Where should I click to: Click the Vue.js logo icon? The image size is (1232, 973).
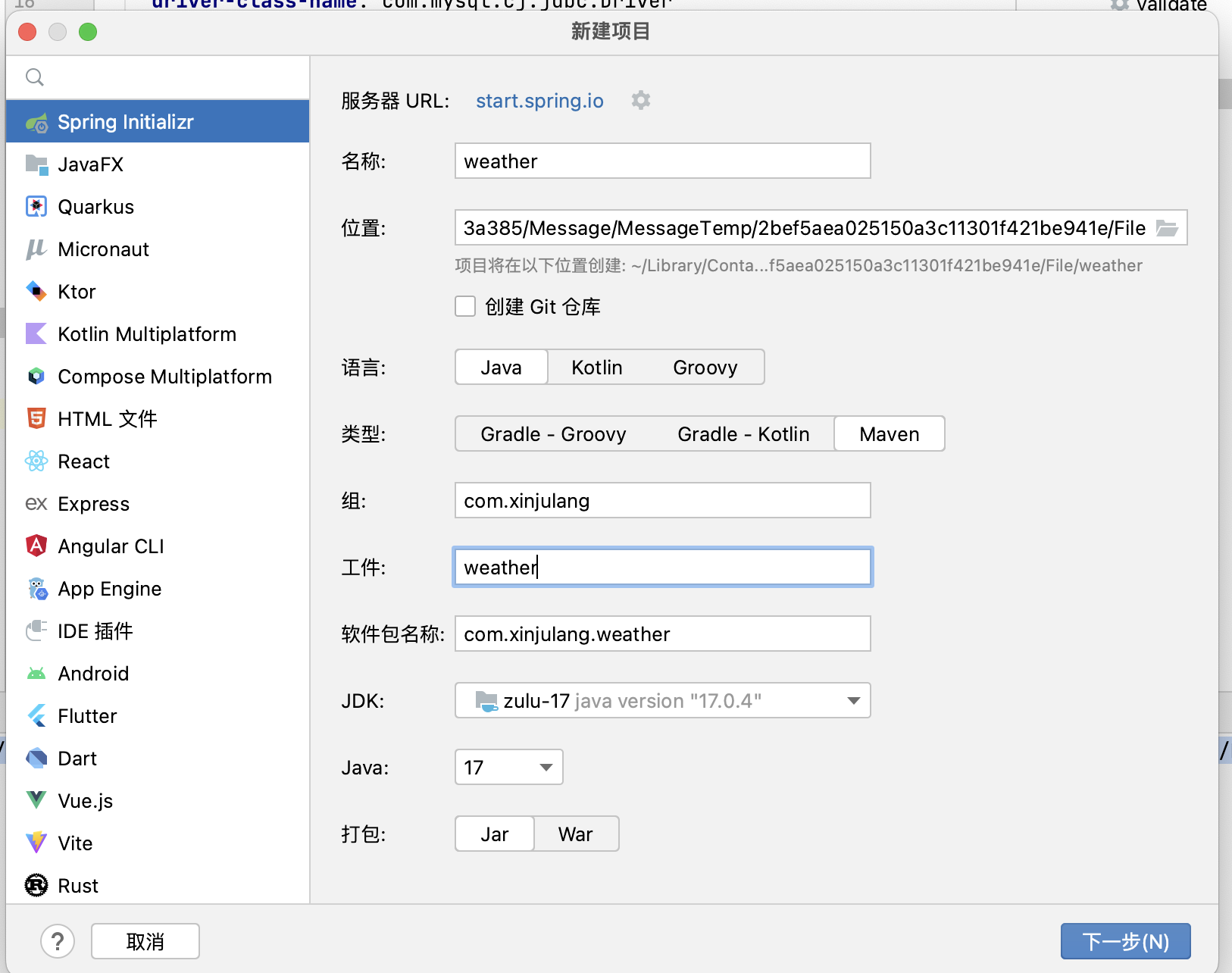point(36,801)
